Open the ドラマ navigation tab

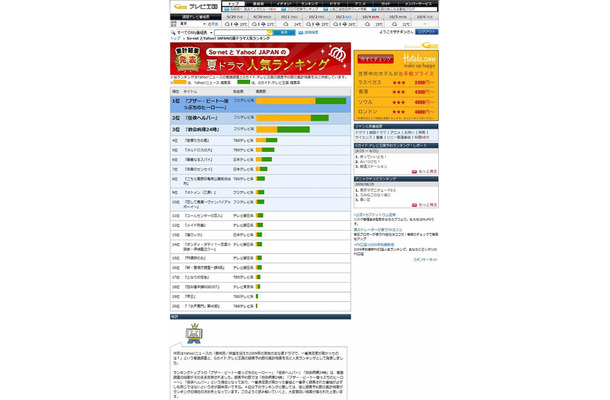335,4
